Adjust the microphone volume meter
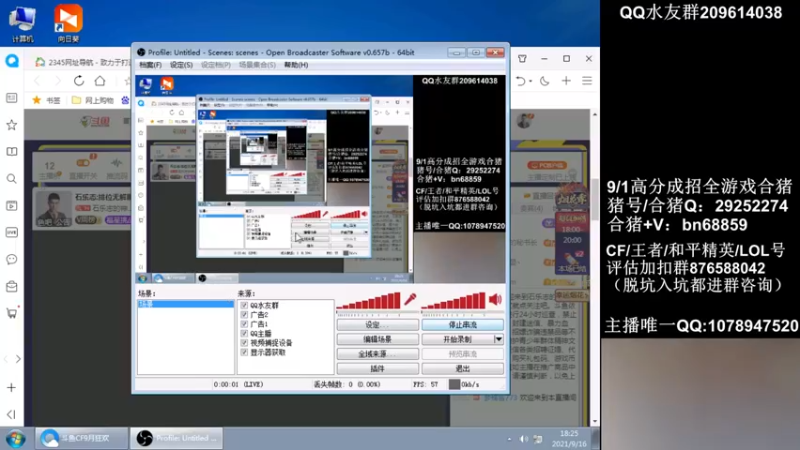The height and width of the screenshot is (450, 800). click(x=368, y=302)
